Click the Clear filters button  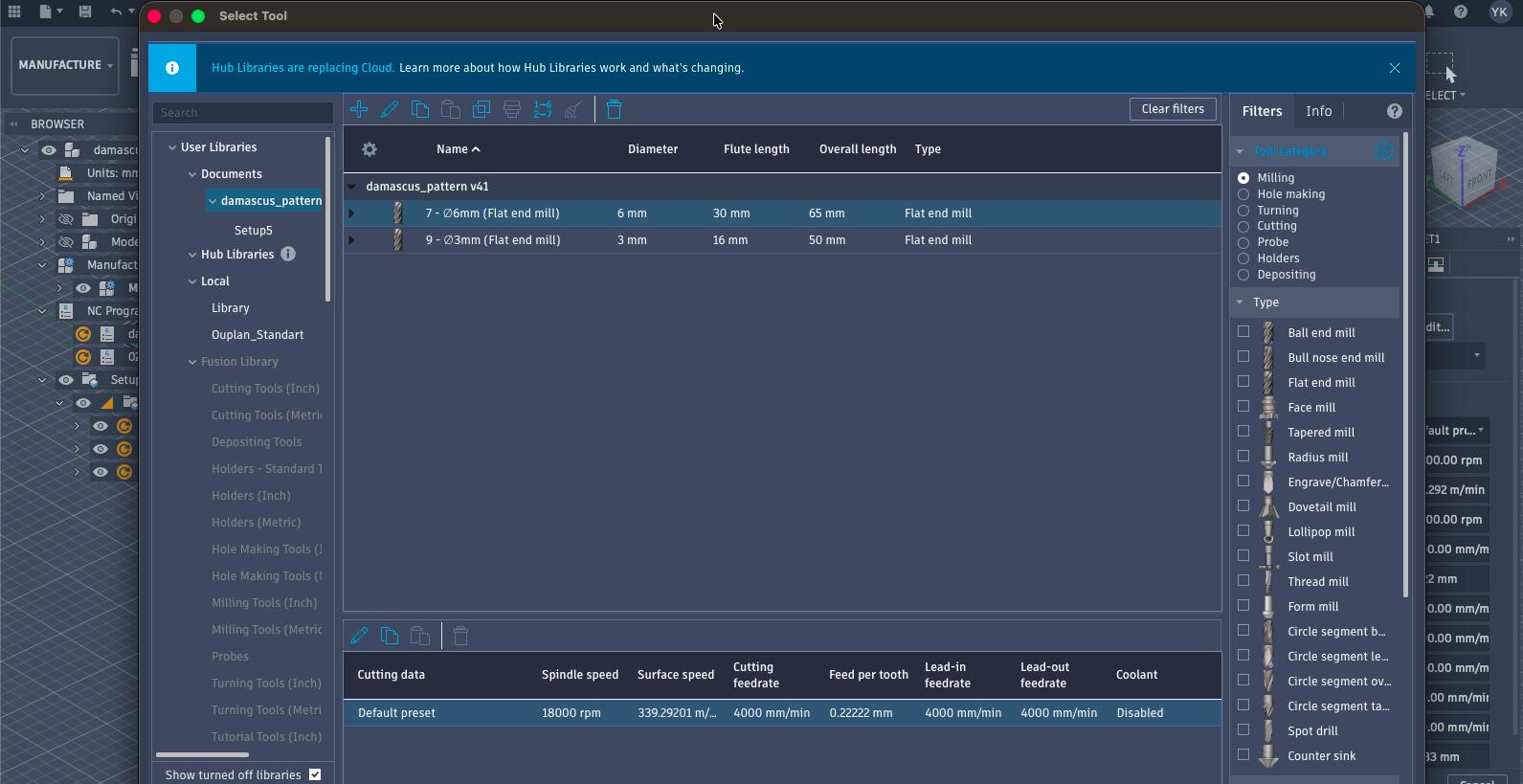(1173, 109)
